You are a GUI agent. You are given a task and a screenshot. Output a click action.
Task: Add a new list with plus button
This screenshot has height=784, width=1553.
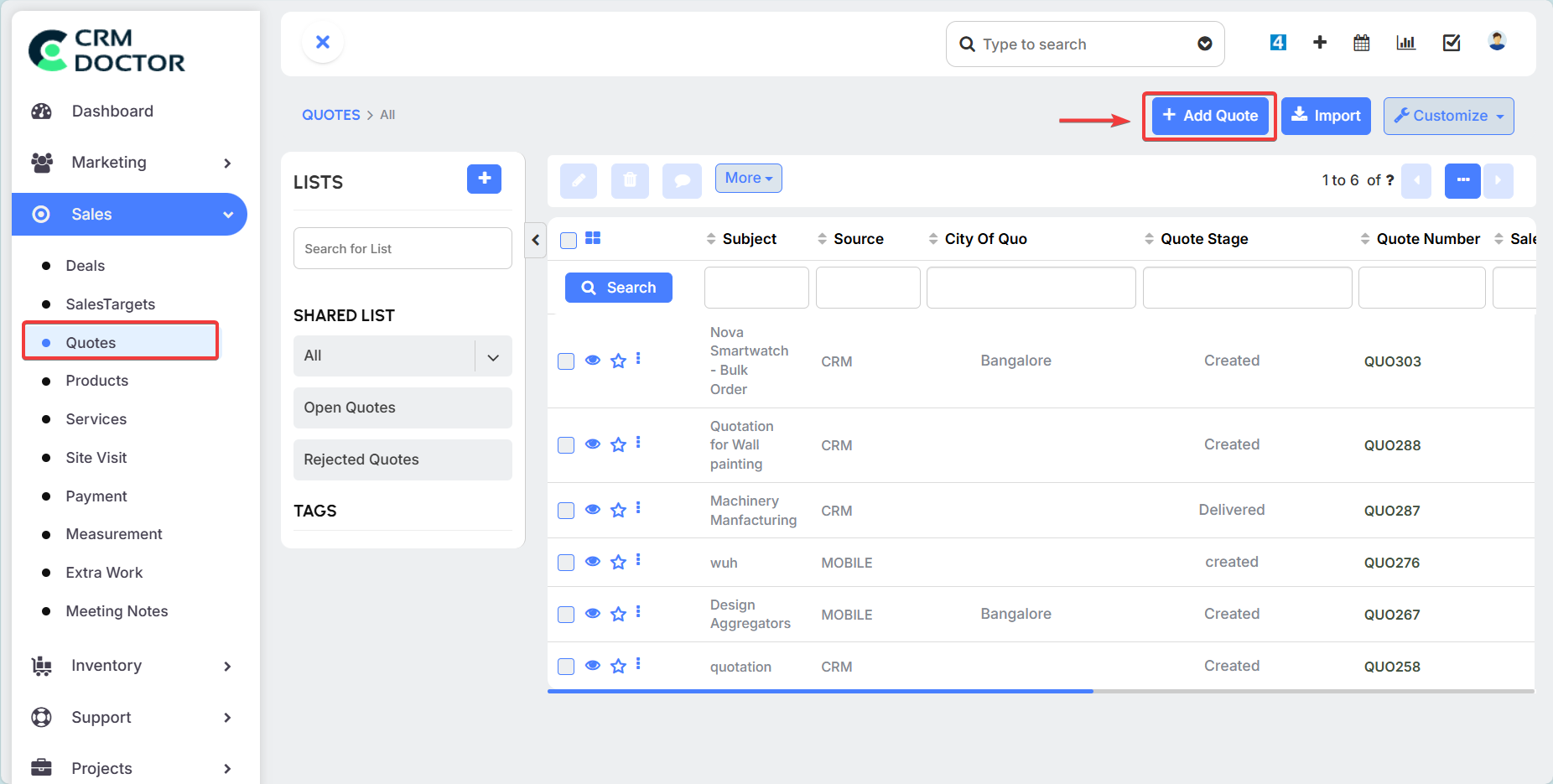coord(484,179)
